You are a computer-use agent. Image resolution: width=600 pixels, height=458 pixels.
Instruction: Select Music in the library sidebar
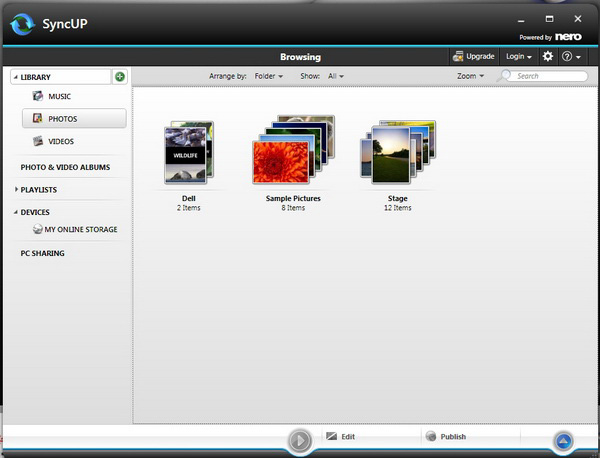click(x=60, y=96)
